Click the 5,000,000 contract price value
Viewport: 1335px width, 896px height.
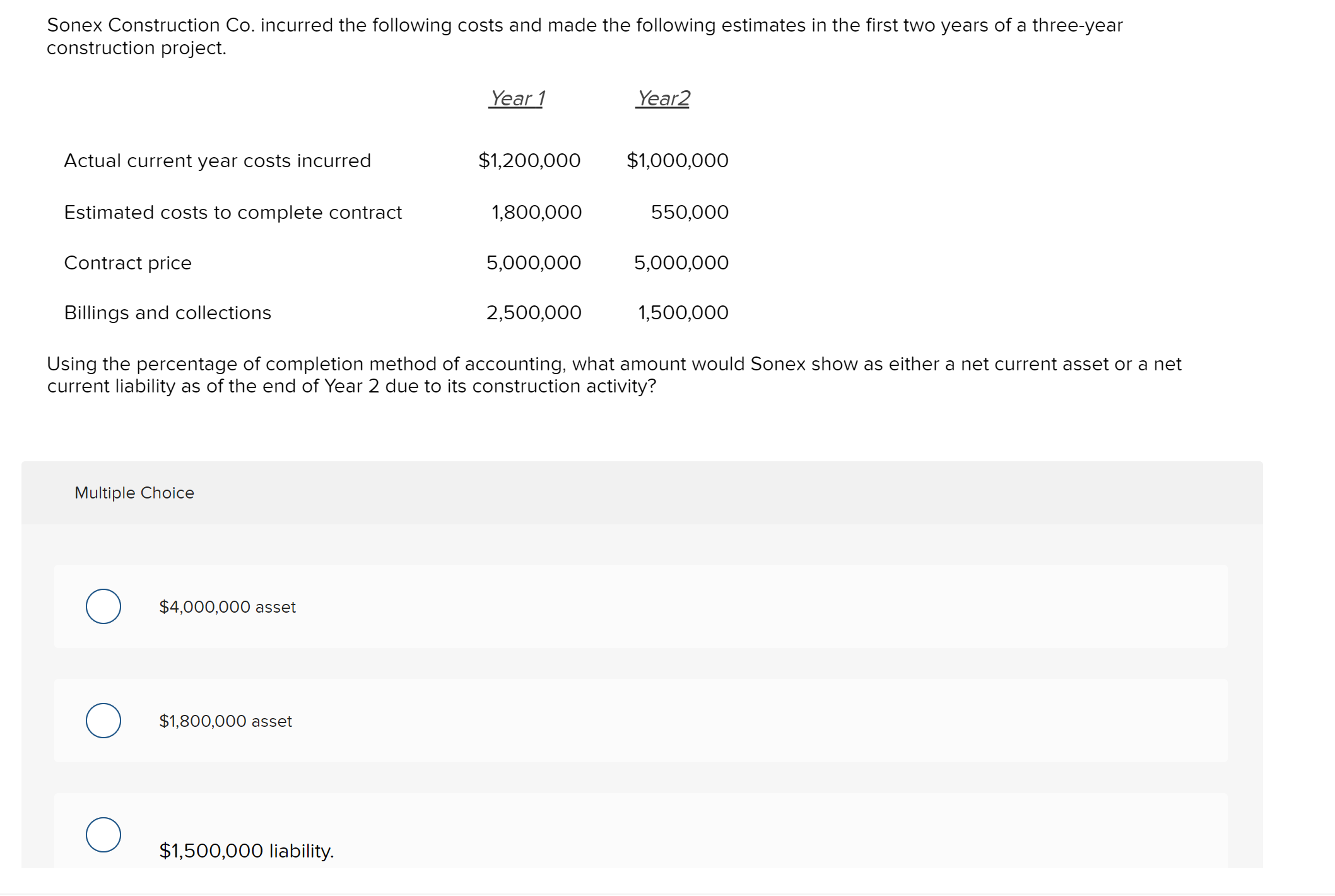tap(533, 262)
